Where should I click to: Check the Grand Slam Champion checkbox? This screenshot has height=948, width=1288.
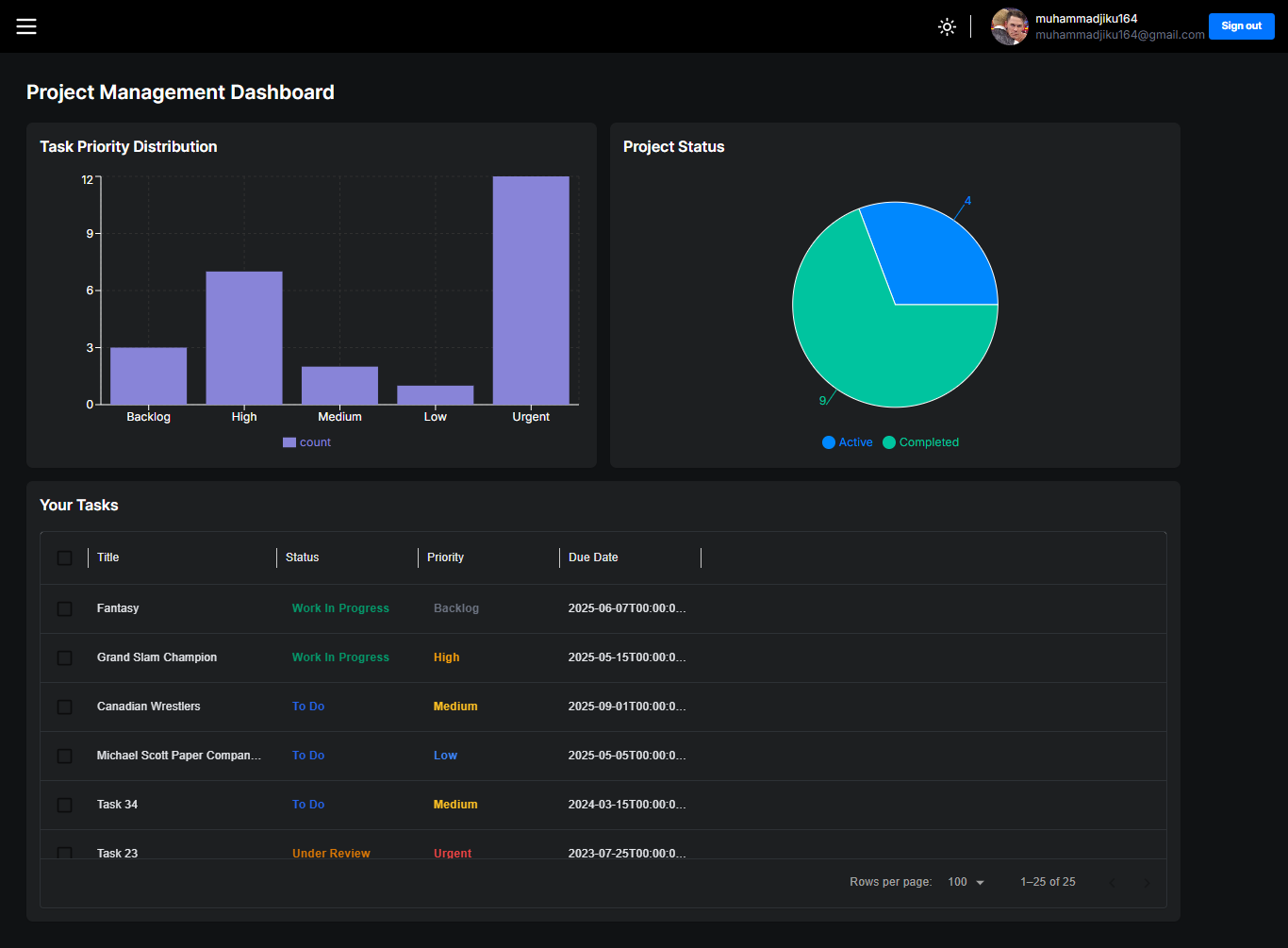click(x=65, y=657)
